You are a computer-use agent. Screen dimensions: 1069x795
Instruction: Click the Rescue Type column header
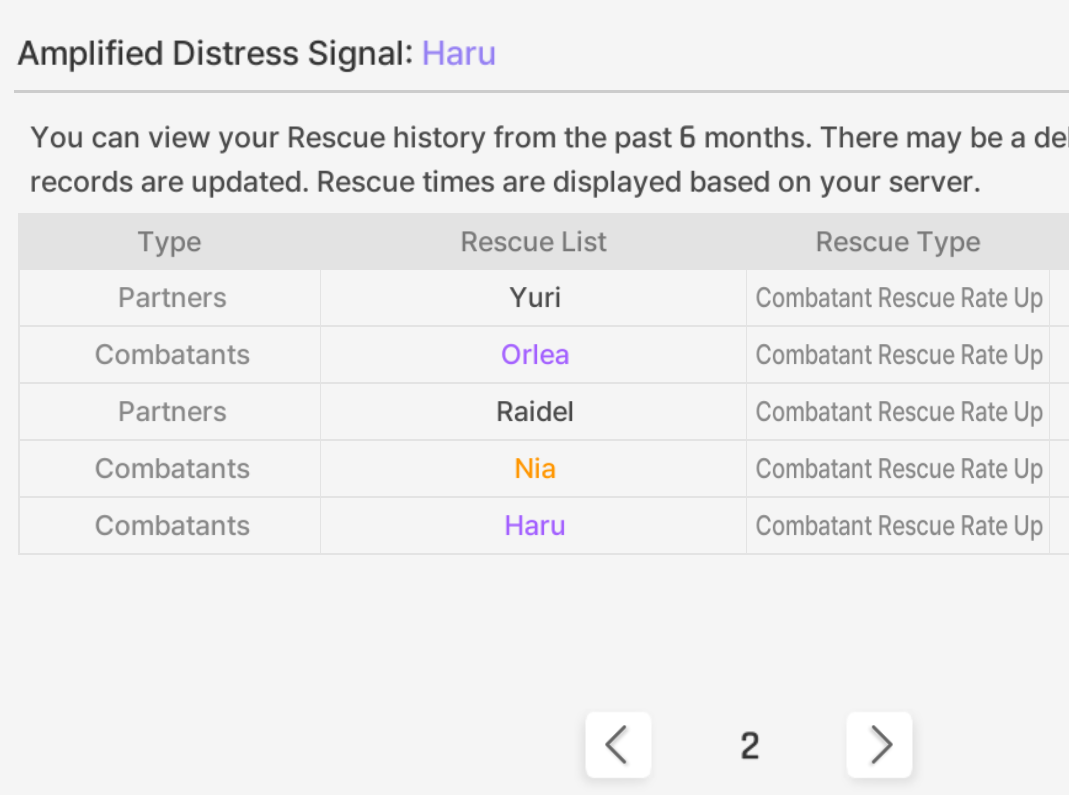tap(898, 242)
